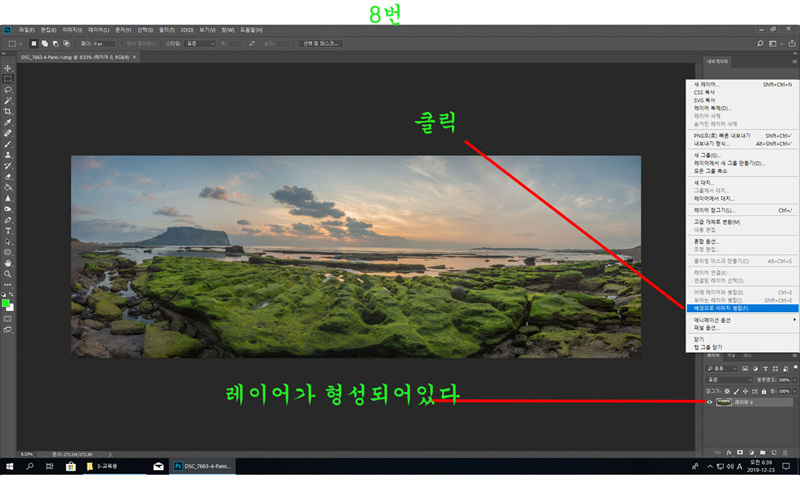Filter layers by type layer icon
Viewport: 800px width, 500px height.
(x=765, y=368)
